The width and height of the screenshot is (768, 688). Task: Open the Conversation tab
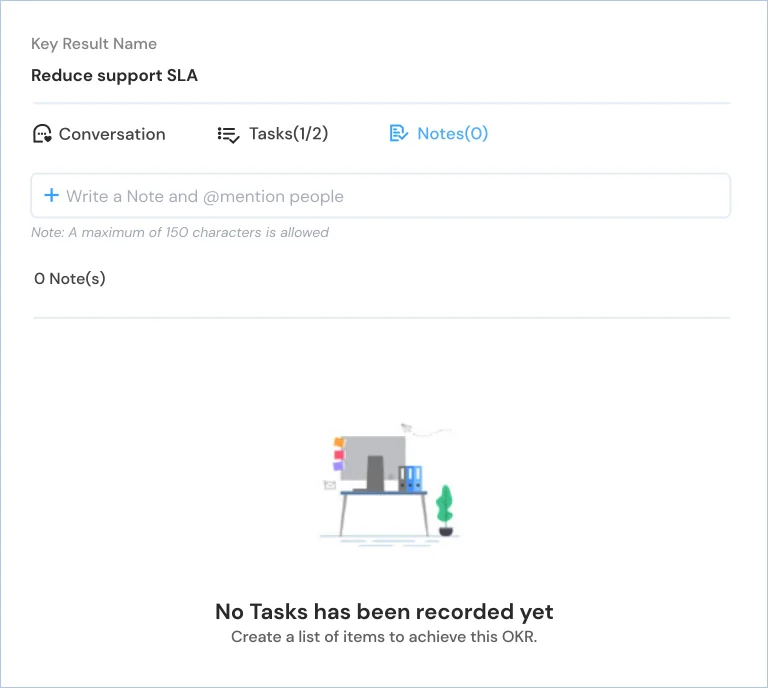coord(99,134)
